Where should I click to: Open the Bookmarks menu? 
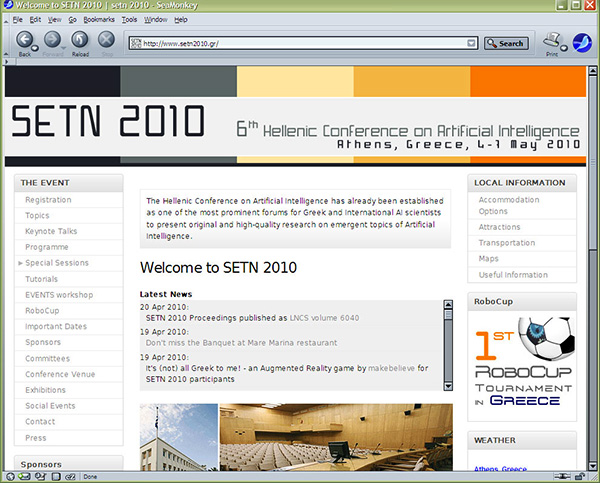pyautogui.click(x=98, y=19)
